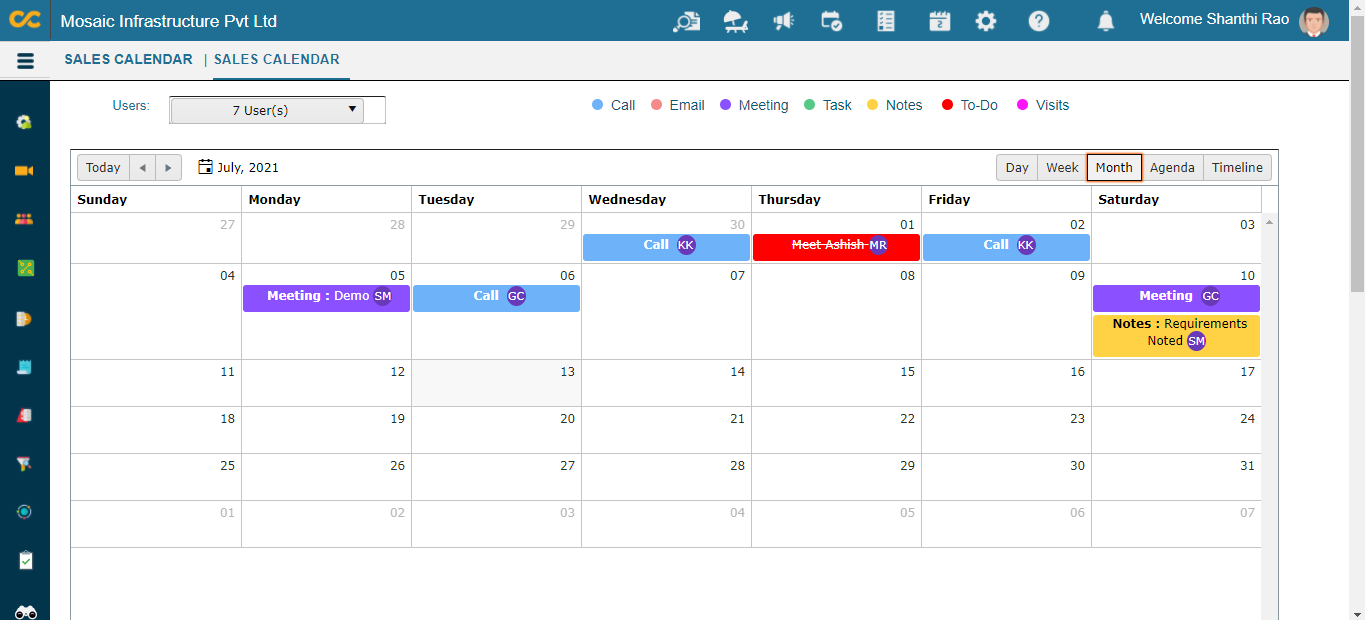The width and height of the screenshot is (1365, 620).
Task: Open the Meeting : Demo event
Action: click(x=326, y=298)
